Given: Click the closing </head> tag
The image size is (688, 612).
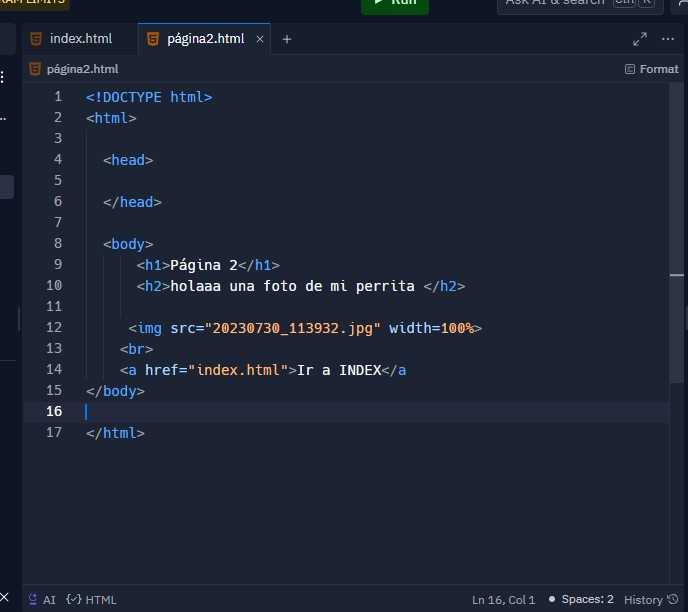Looking at the screenshot, I should click(x=132, y=202).
